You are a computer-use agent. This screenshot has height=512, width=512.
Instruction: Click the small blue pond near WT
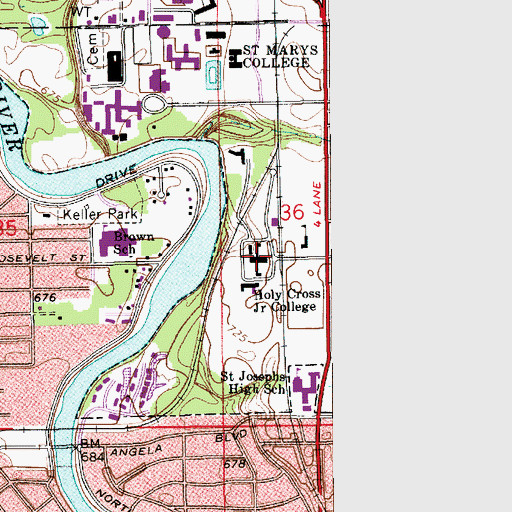pos(38,26)
